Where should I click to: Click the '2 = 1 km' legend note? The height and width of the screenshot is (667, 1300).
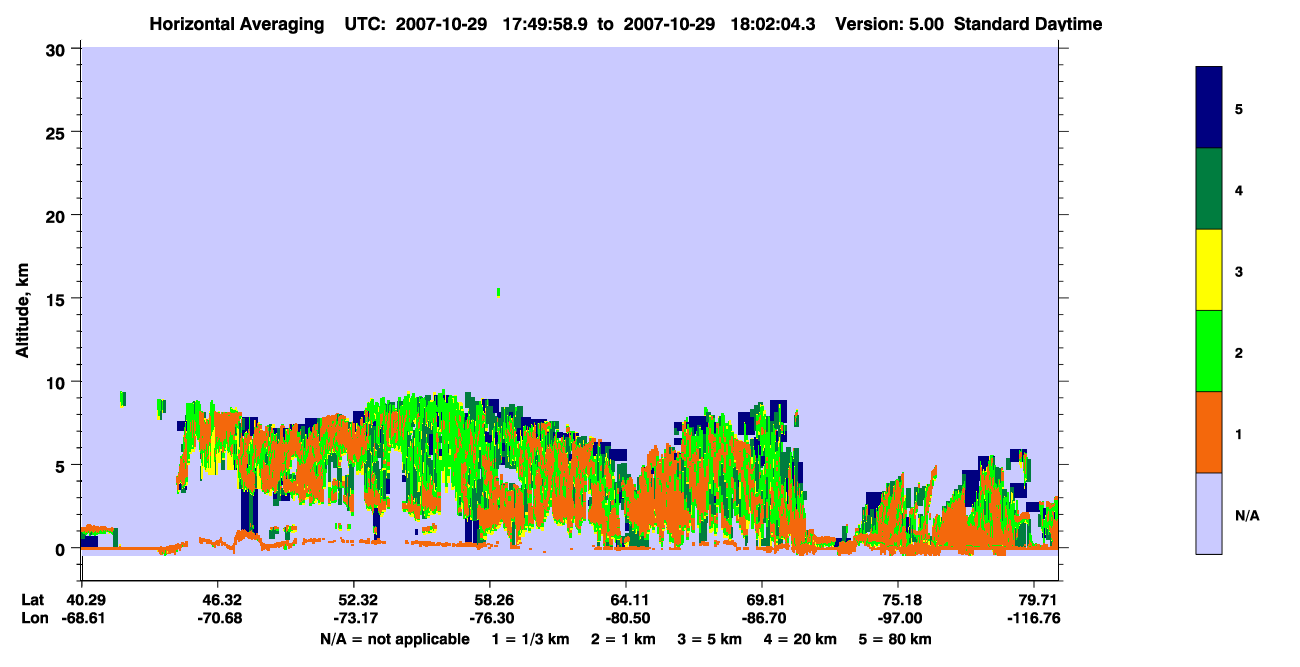click(x=623, y=639)
